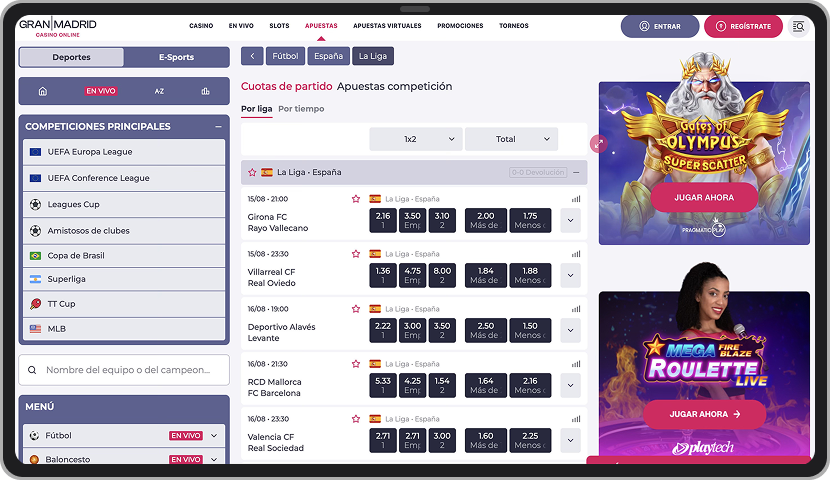This screenshot has height=480, width=830.
Task: Click the Gran Madrid Casino Online logo
Action: [58, 28]
